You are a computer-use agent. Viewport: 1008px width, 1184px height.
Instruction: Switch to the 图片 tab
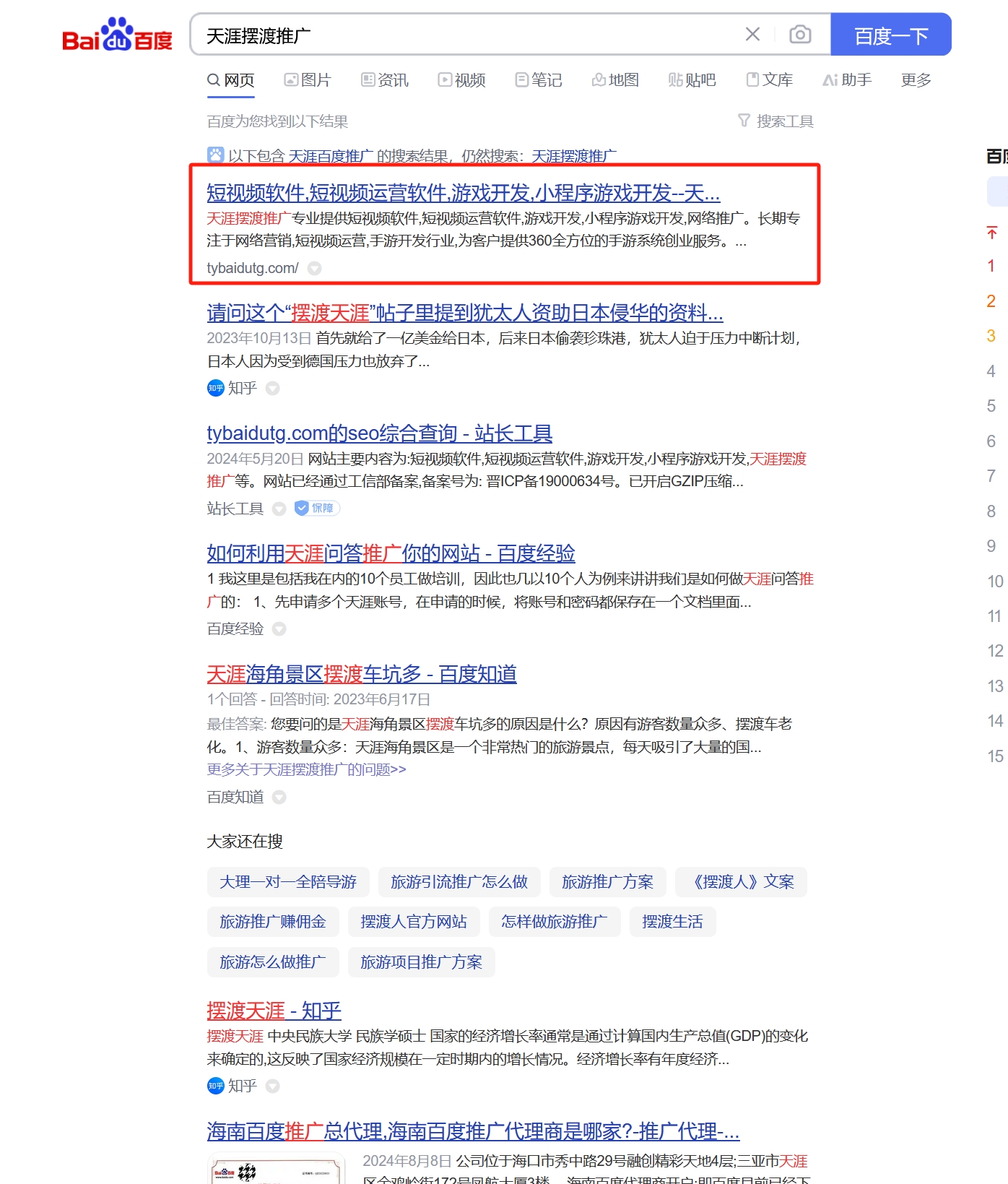[308, 79]
